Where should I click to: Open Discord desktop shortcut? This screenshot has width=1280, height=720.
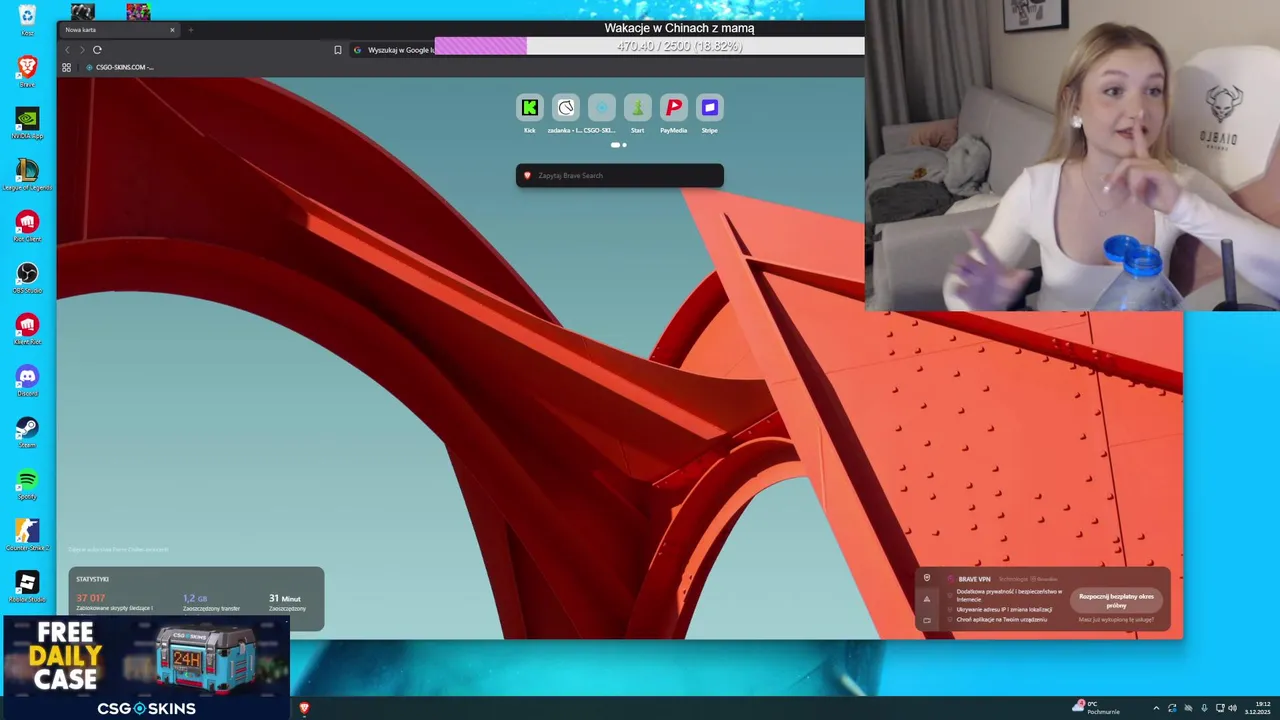tap(27, 380)
